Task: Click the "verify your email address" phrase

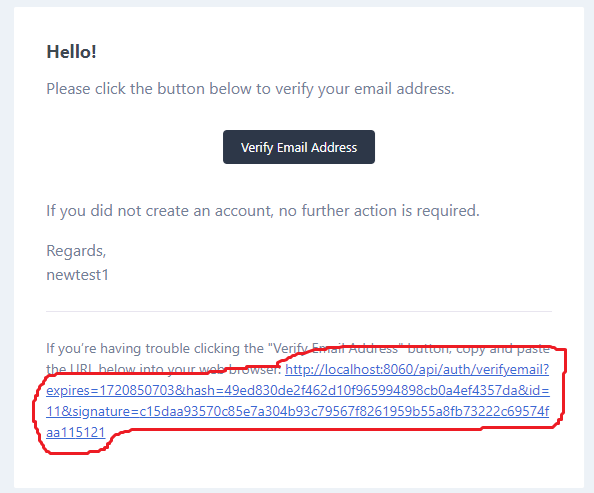Action: [x=364, y=89]
